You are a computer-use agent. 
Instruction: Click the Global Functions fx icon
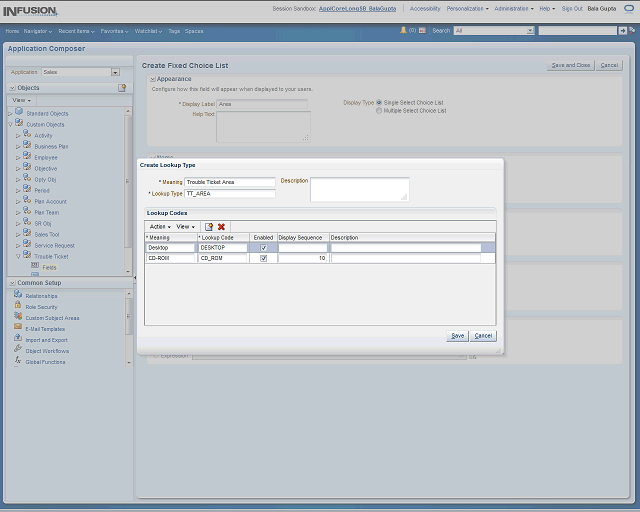(18, 361)
